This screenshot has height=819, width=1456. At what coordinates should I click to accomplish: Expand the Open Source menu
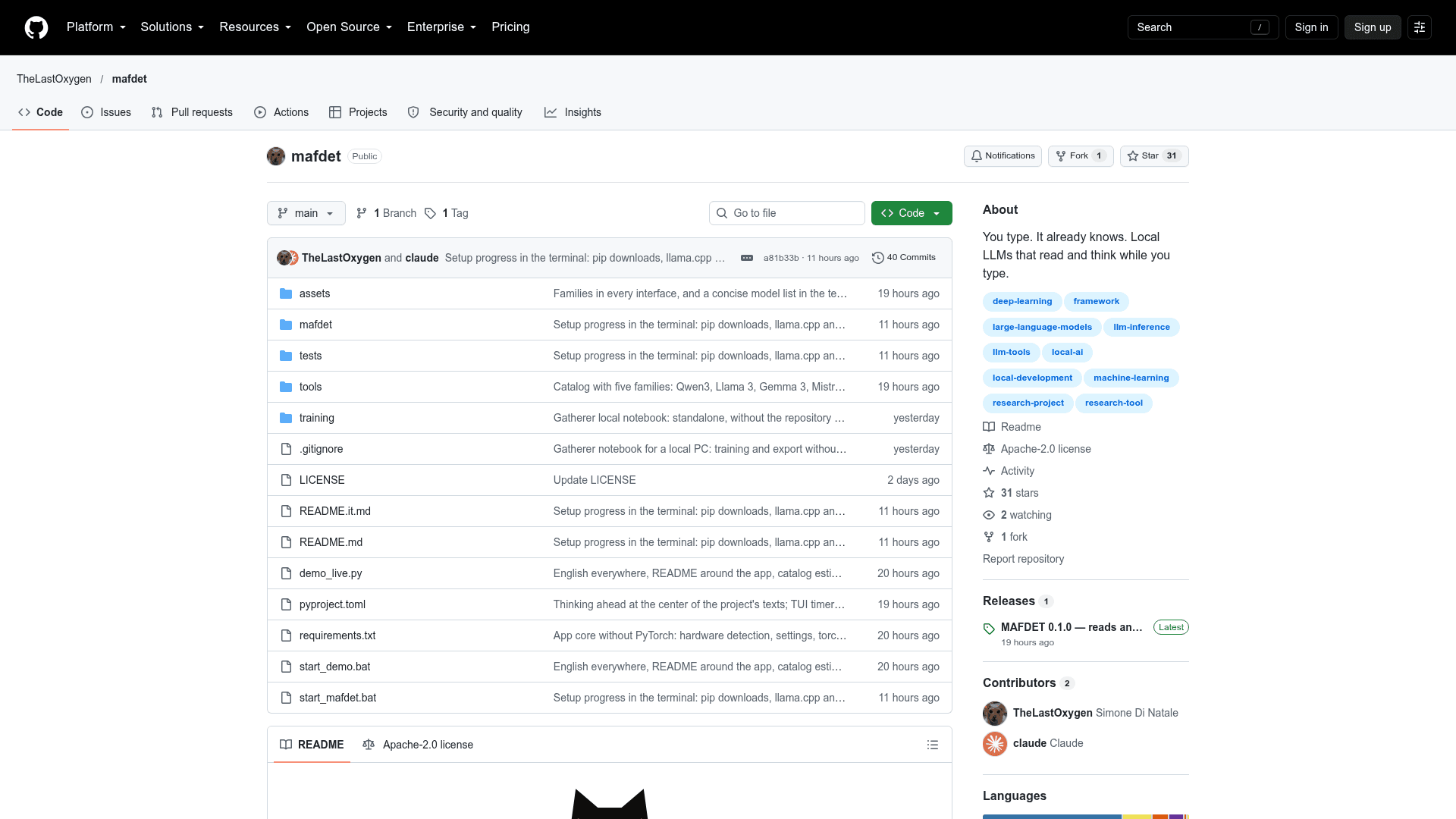[x=350, y=27]
